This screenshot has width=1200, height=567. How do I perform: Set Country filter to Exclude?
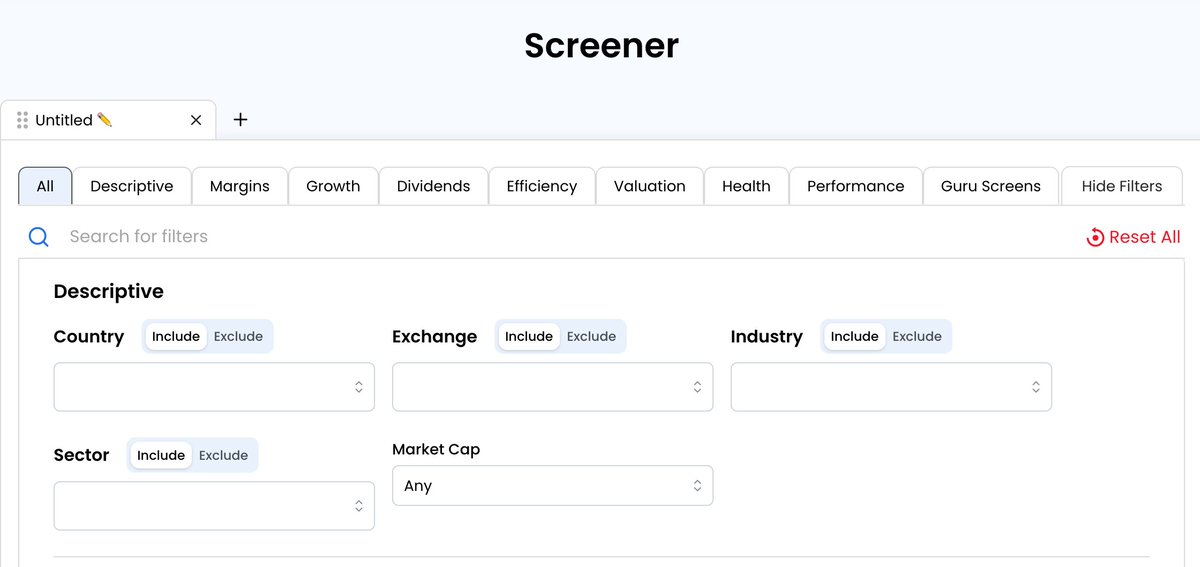(x=238, y=336)
